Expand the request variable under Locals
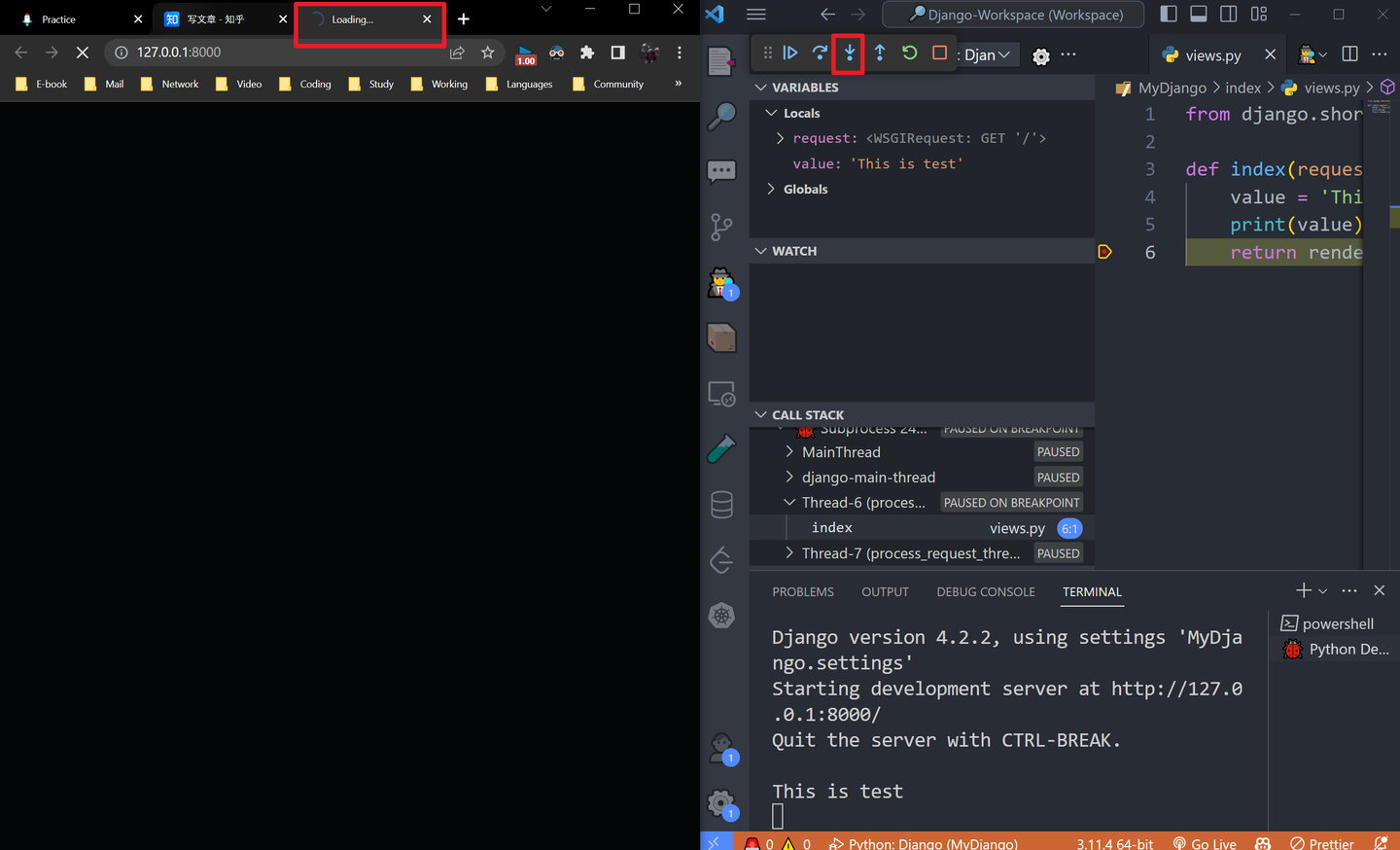This screenshot has height=850, width=1400. coord(779,137)
